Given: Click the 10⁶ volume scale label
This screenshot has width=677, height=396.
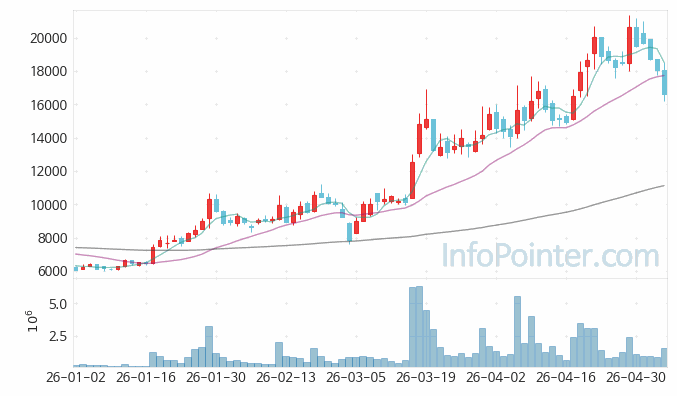Looking at the screenshot, I should tap(33, 321).
